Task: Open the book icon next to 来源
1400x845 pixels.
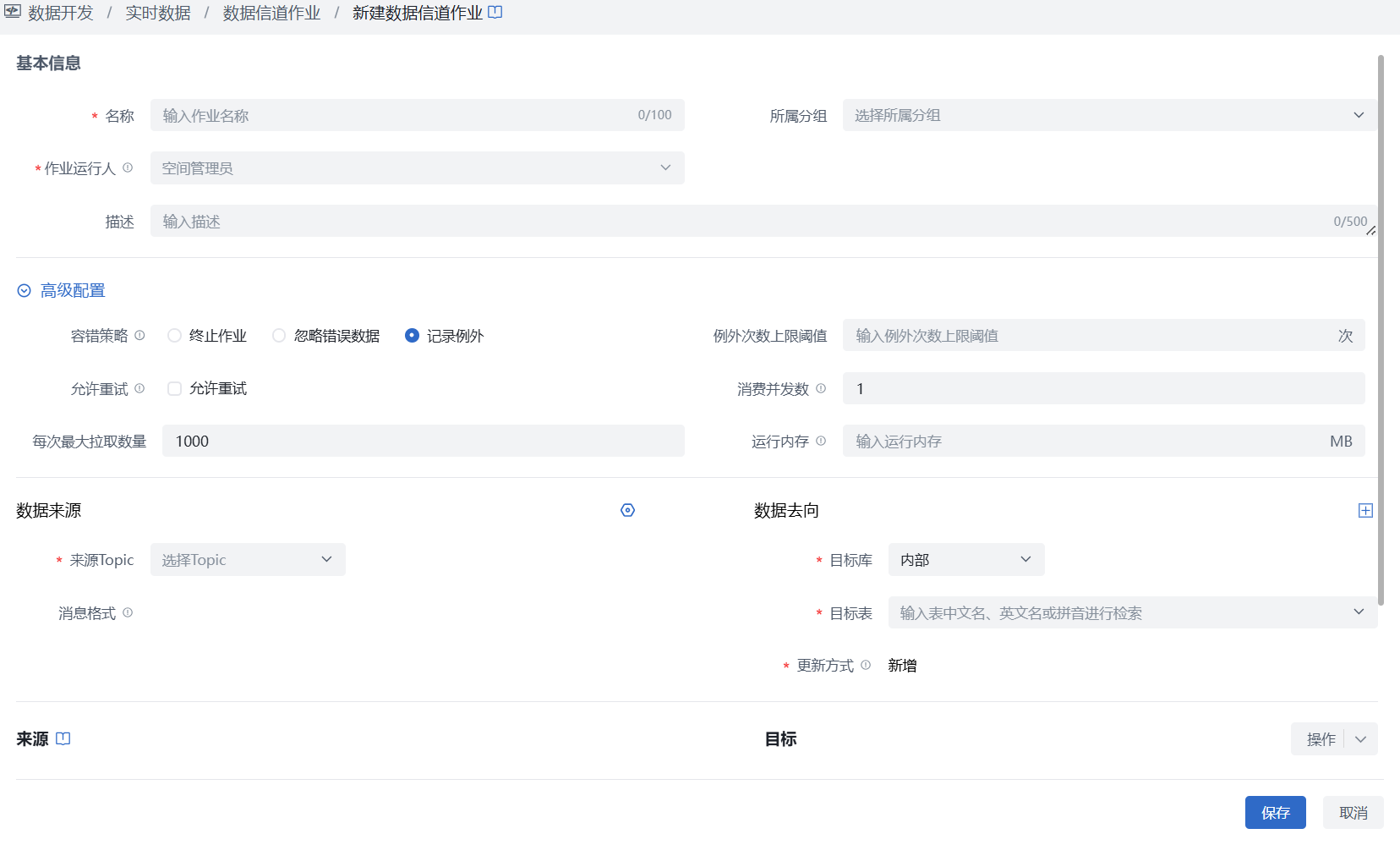Action: 63,738
